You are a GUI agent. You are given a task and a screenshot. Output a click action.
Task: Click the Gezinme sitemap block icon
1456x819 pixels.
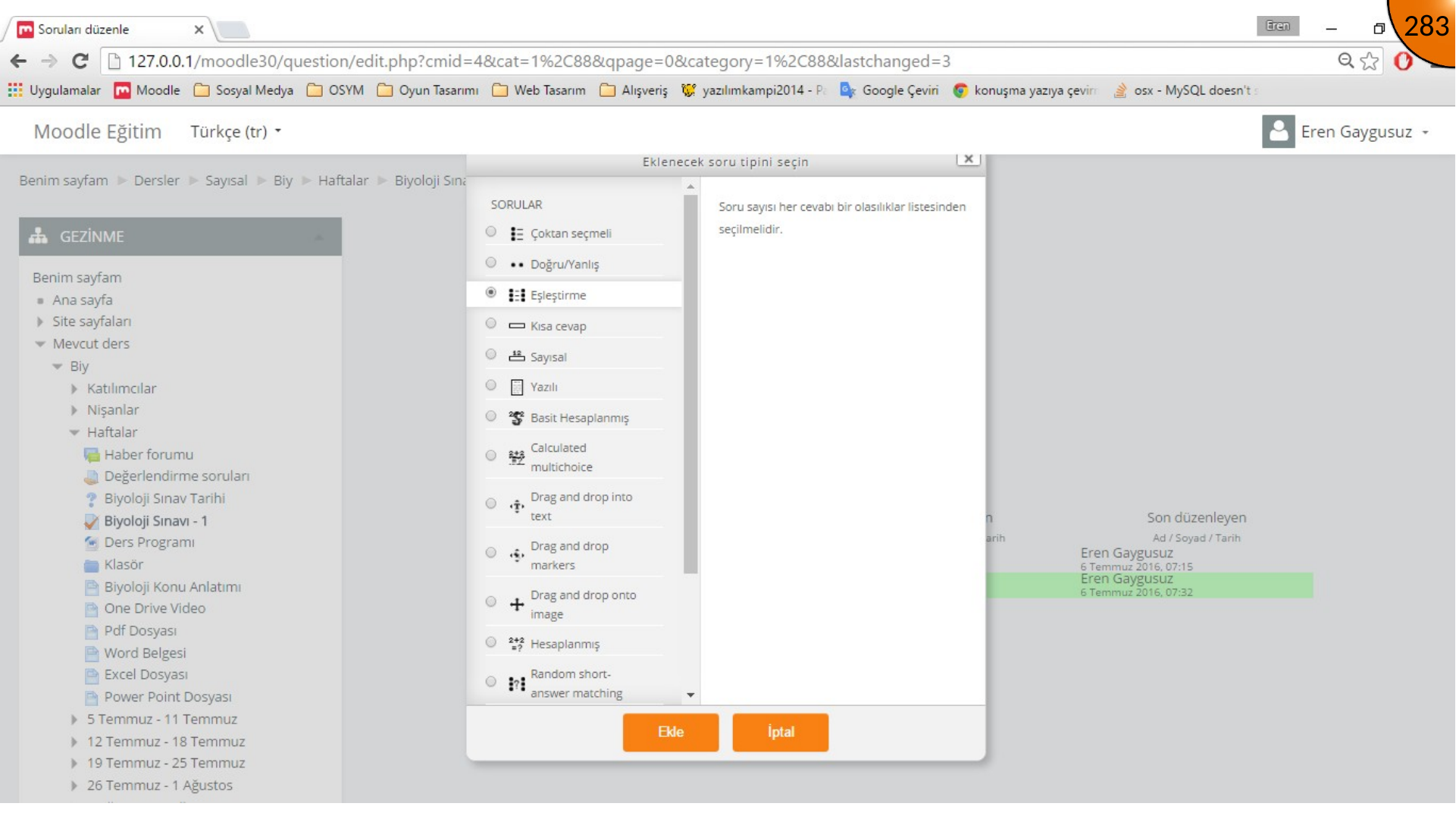tap(38, 237)
